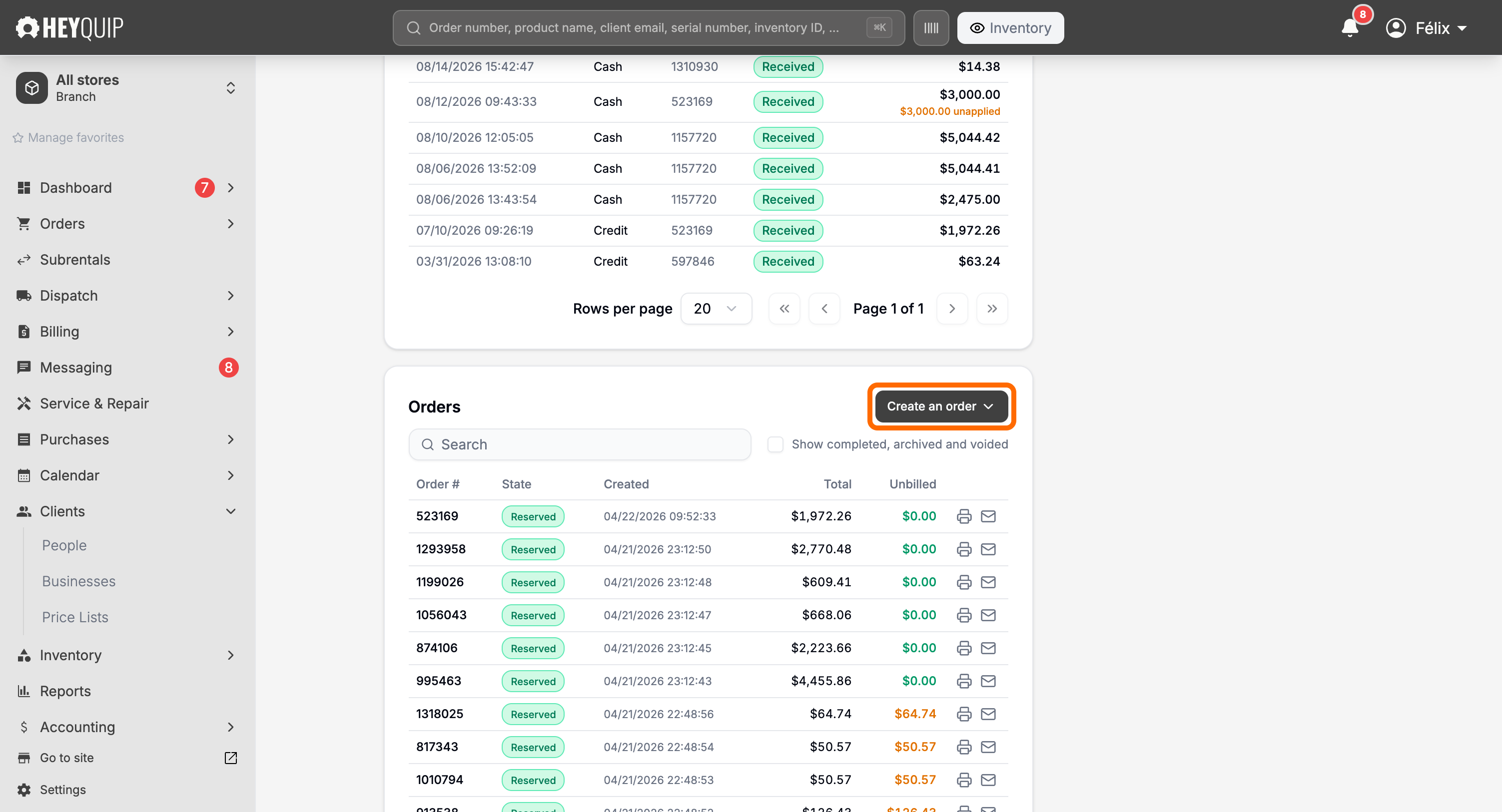Open Businesses under Clients
This screenshot has width=1502, height=812.
click(x=79, y=581)
